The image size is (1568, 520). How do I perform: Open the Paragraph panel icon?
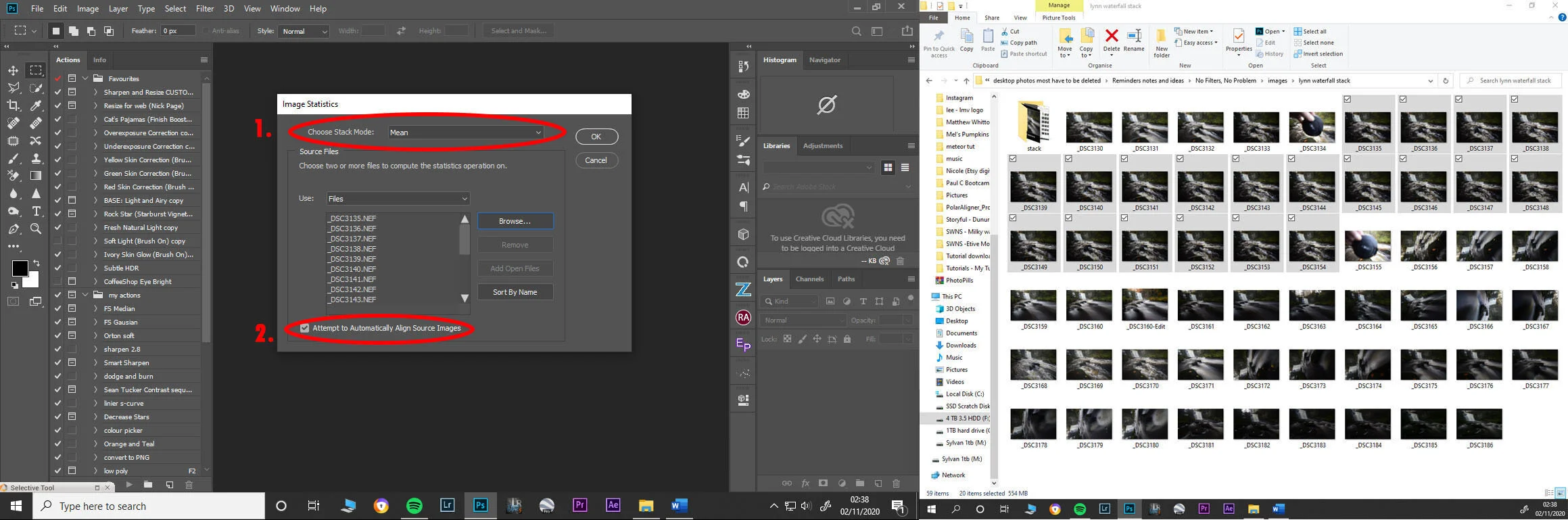(x=743, y=206)
